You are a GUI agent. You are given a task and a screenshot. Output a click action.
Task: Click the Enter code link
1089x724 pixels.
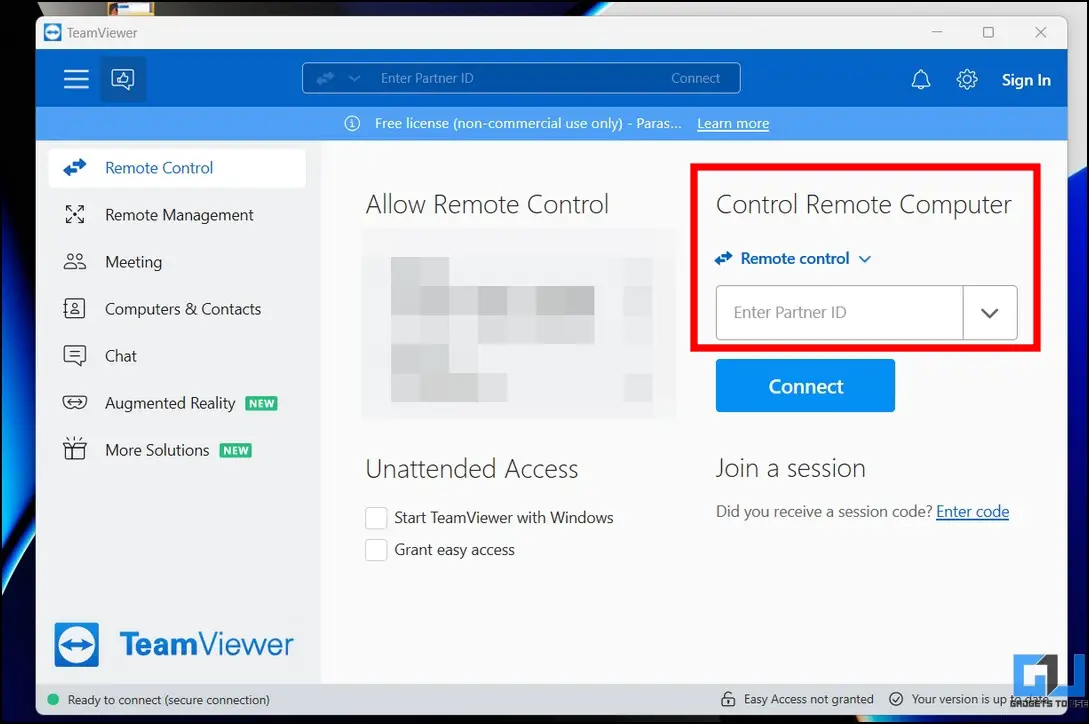pyautogui.click(x=972, y=511)
